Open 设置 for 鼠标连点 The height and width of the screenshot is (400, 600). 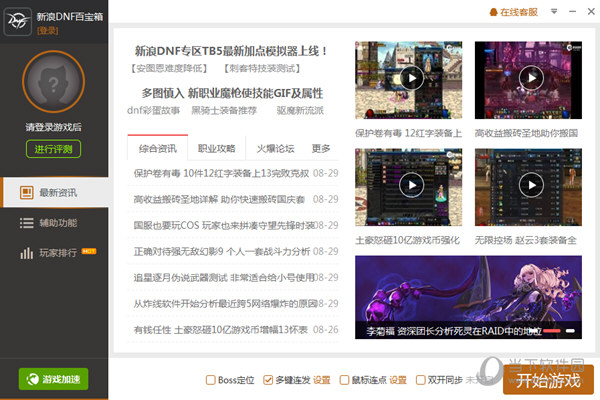pos(398,380)
